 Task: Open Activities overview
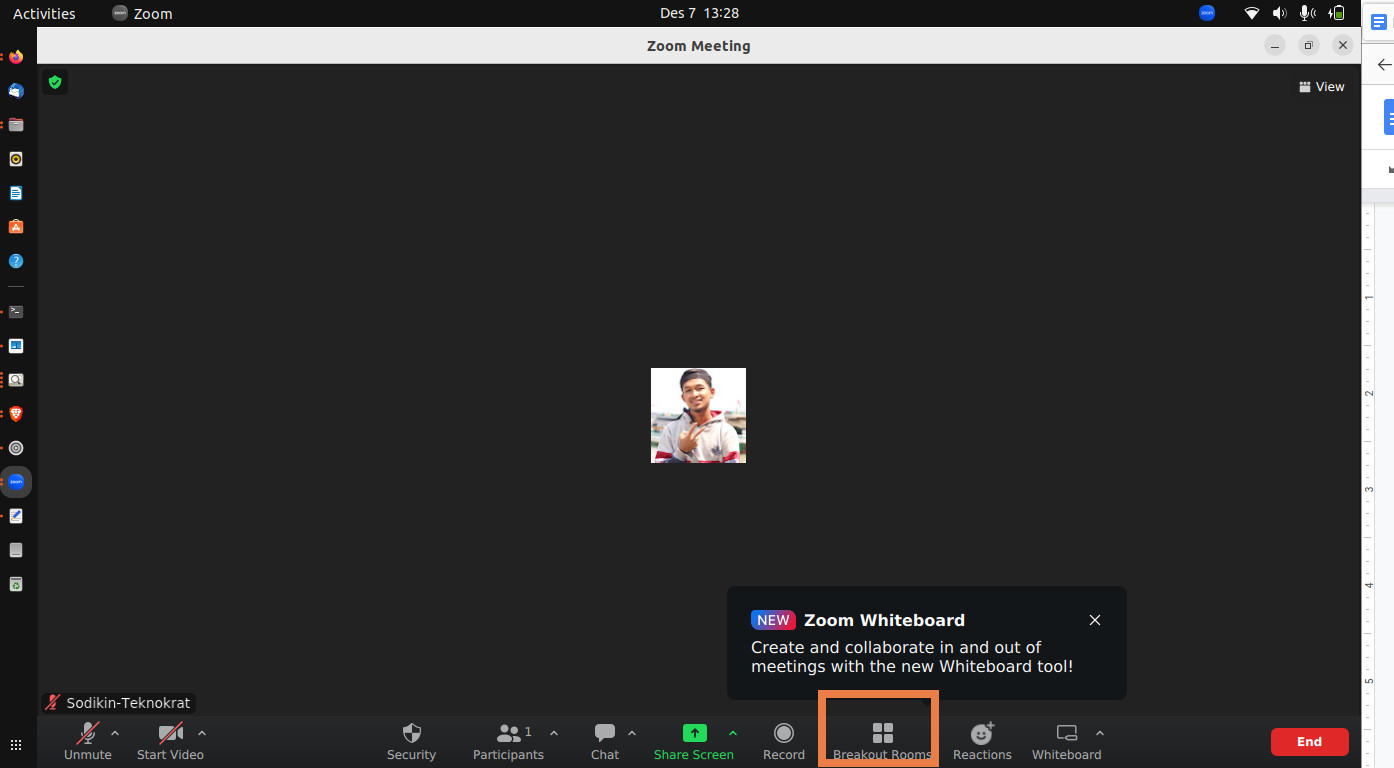44,13
